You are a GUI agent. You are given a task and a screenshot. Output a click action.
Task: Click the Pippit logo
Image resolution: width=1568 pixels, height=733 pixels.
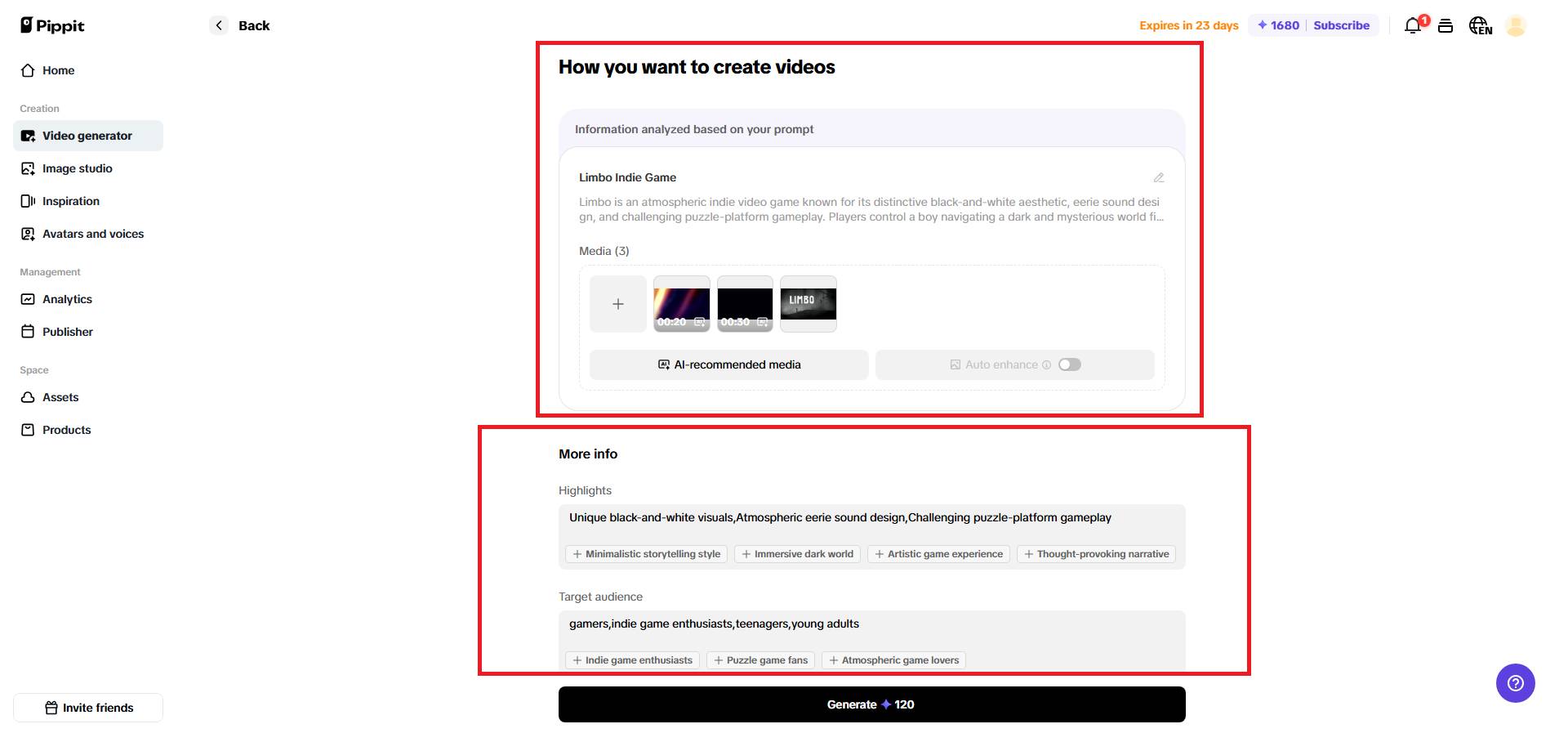point(52,25)
